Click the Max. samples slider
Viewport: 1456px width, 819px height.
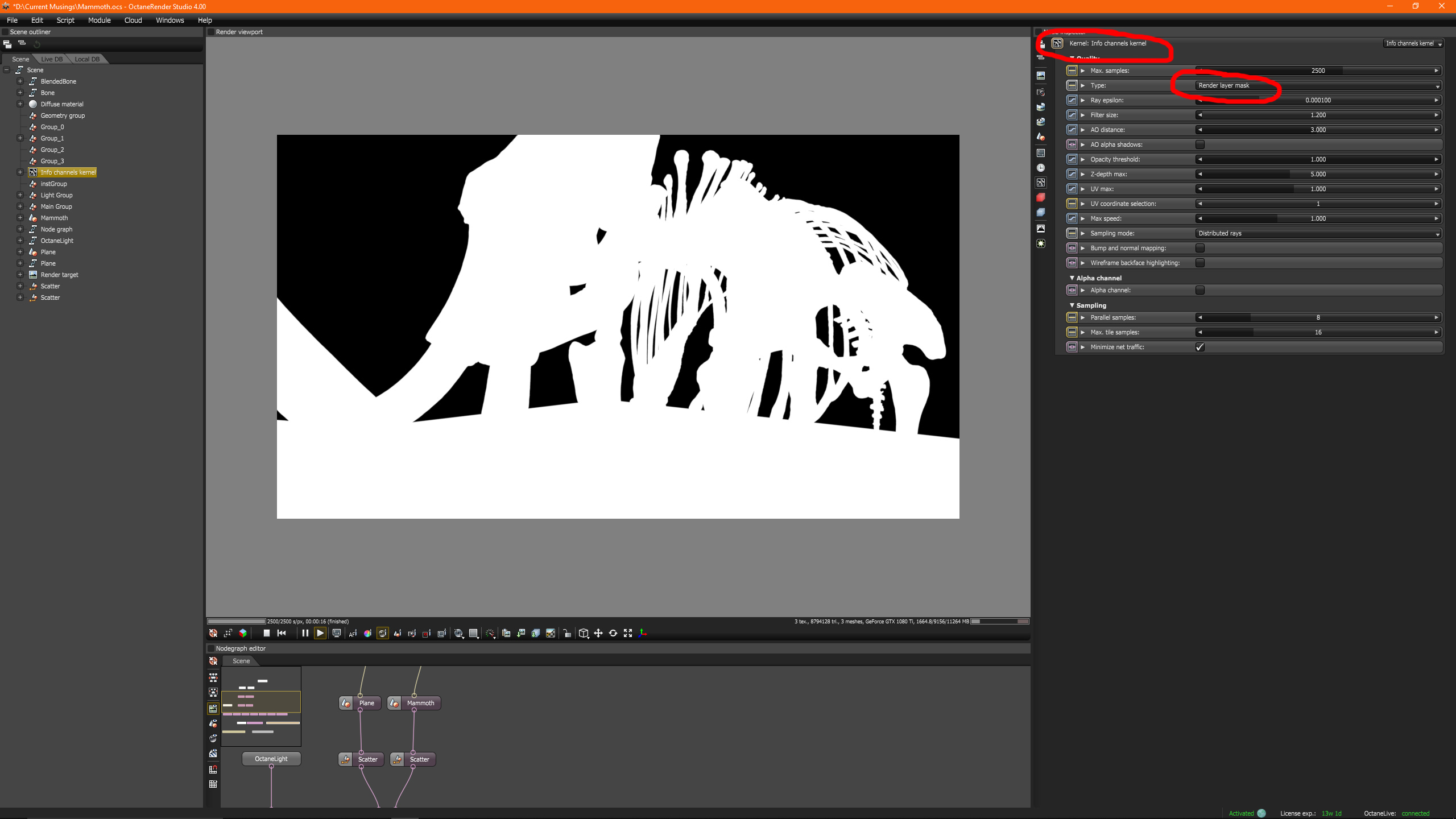coord(1317,71)
